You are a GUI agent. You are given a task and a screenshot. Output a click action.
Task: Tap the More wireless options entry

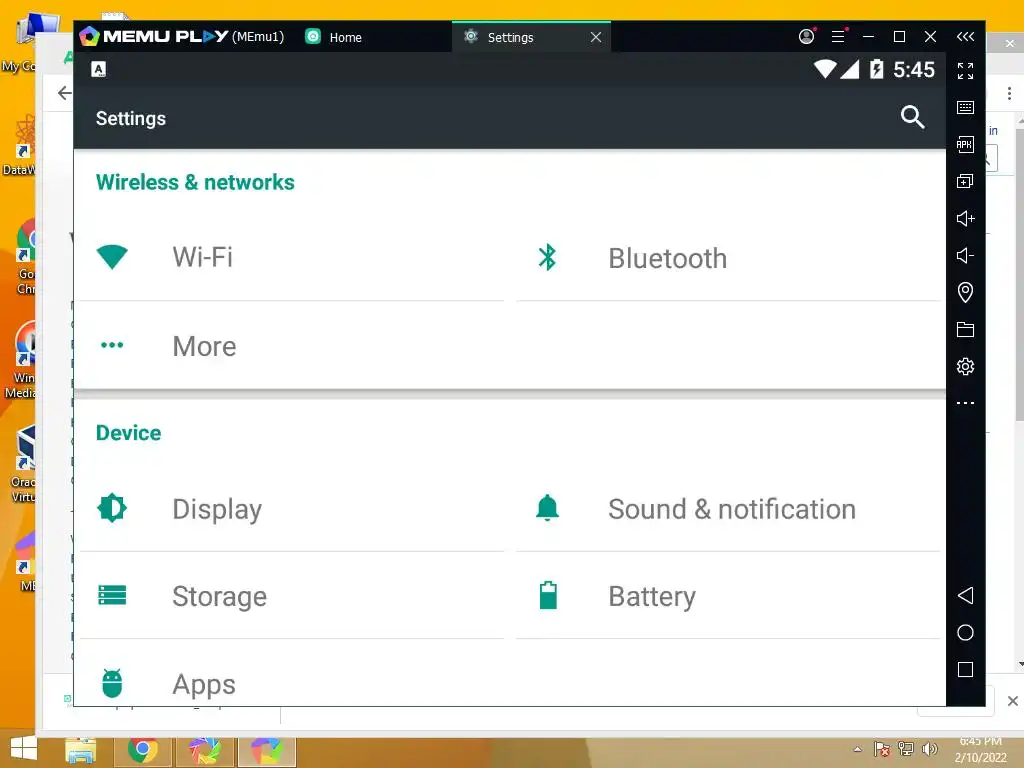pos(291,345)
